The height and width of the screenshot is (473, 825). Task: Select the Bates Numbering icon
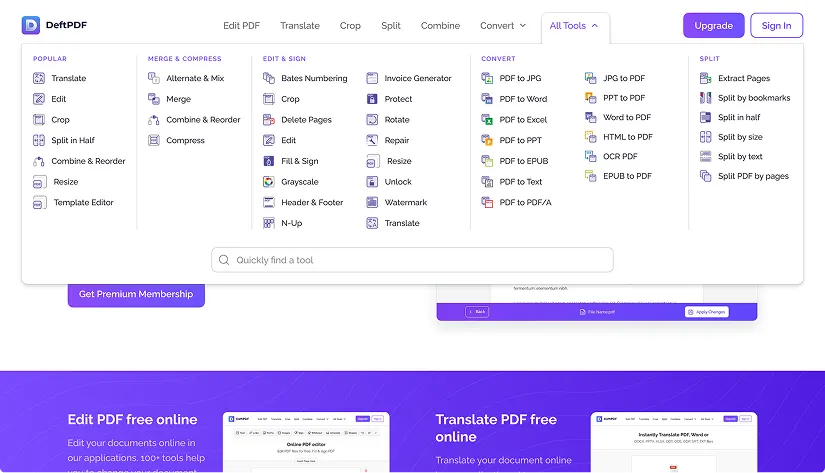(x=268, y=78)
